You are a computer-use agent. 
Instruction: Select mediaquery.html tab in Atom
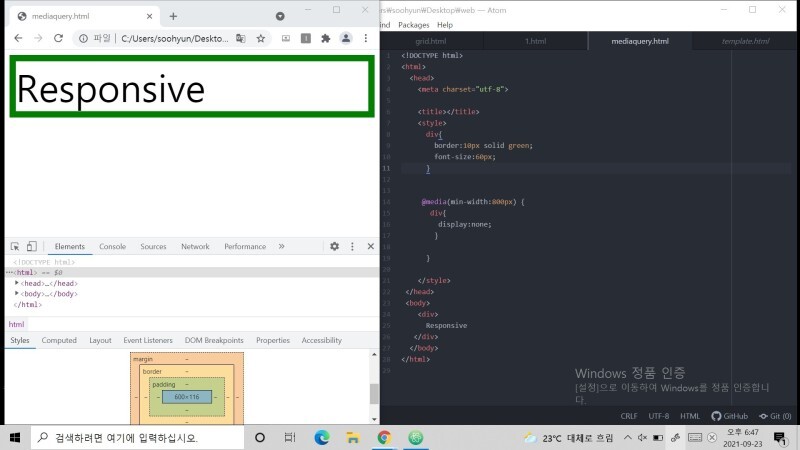[x=640, y=41]
